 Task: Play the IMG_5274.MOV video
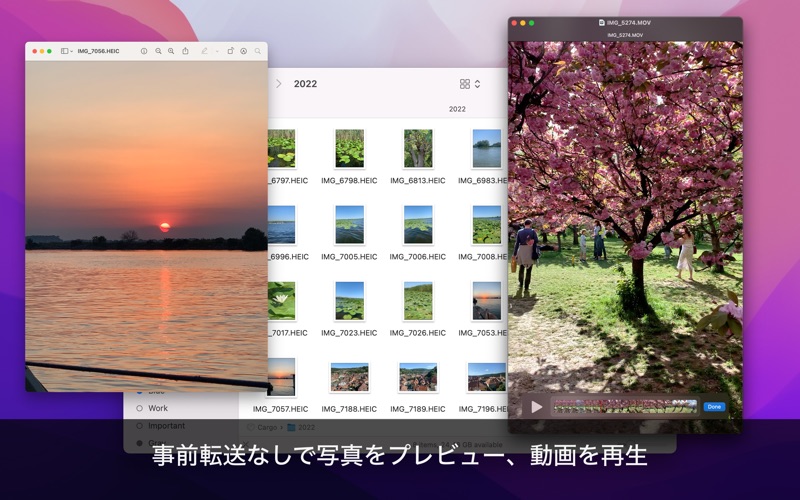536,407
